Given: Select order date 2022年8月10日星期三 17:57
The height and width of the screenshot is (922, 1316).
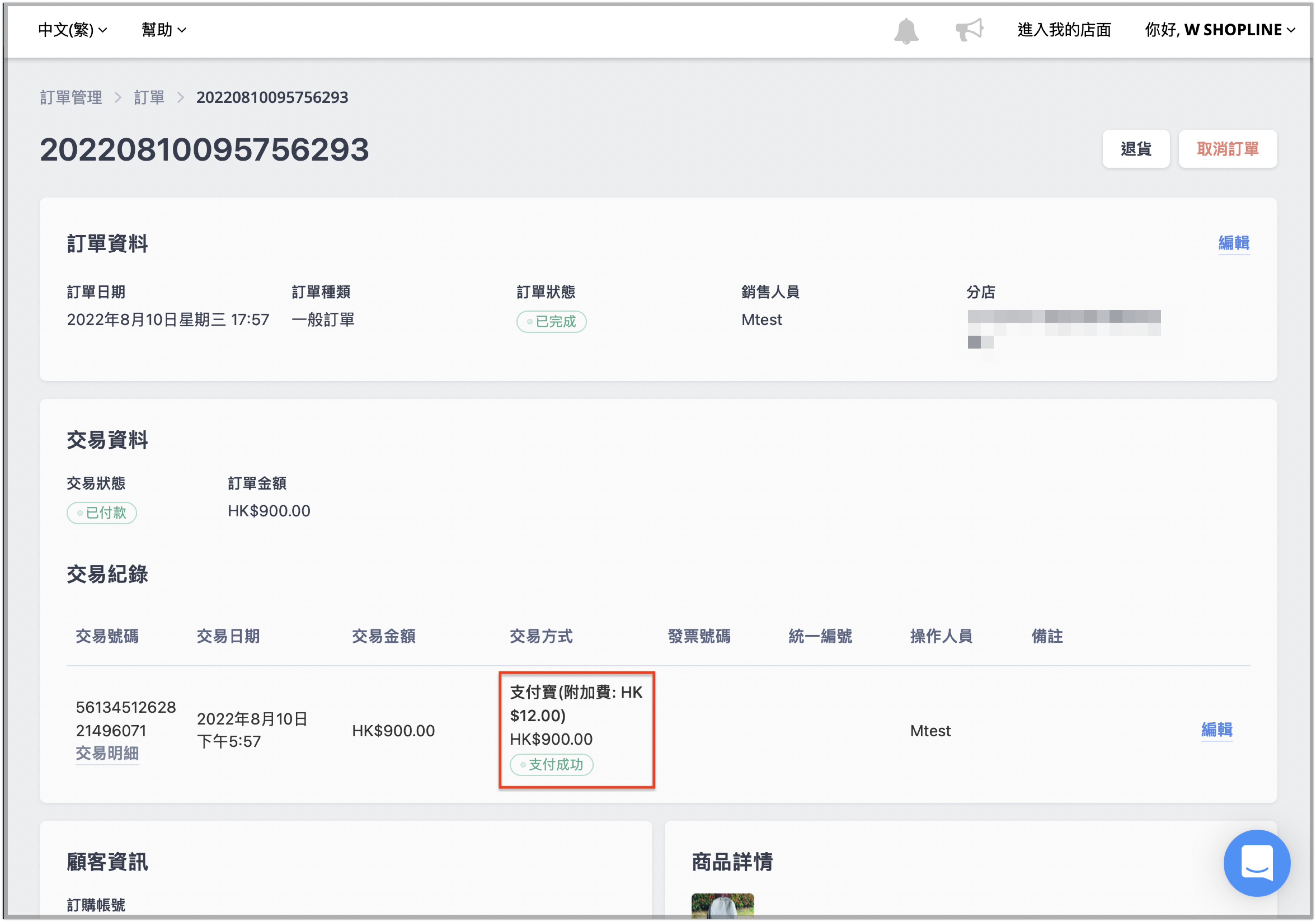Looking at the screenshot, I should (168, 320).
